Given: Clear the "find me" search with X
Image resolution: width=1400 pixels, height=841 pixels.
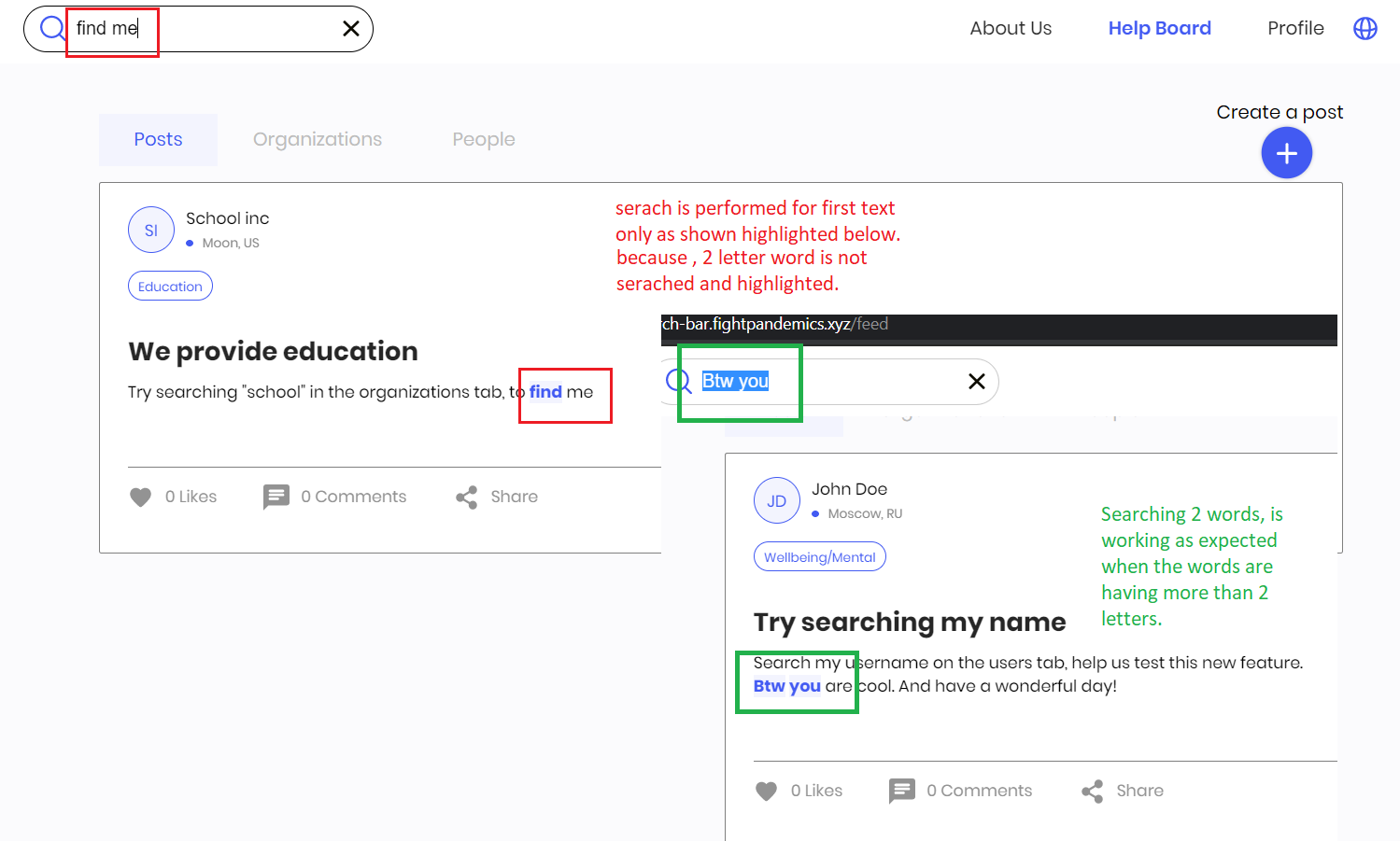Looking at the screenshot, I should [x=351, y=29].
